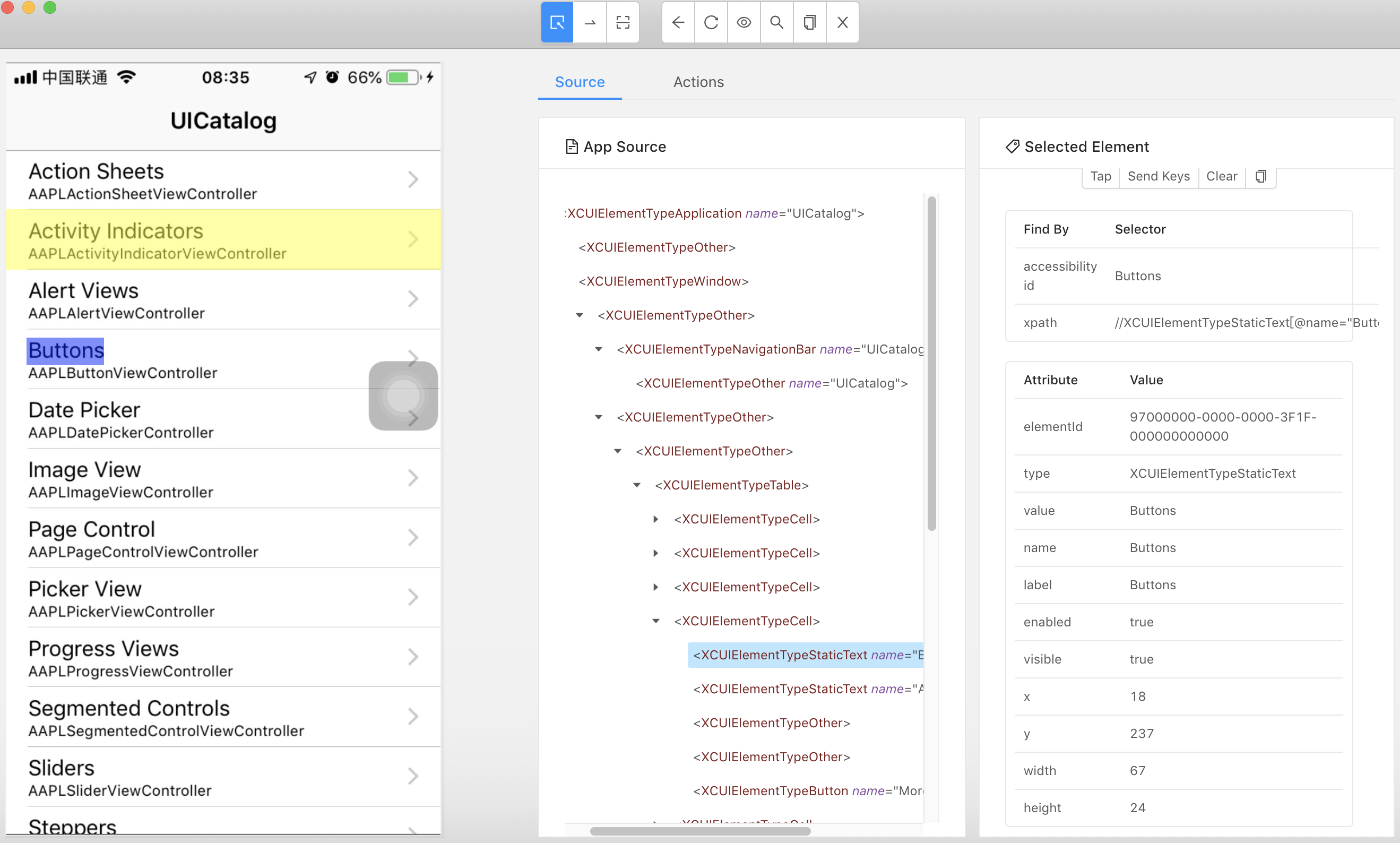This screenshot has width=1400, height=843.
Task: Tap the selected element button
Action: coord(1100,176)
